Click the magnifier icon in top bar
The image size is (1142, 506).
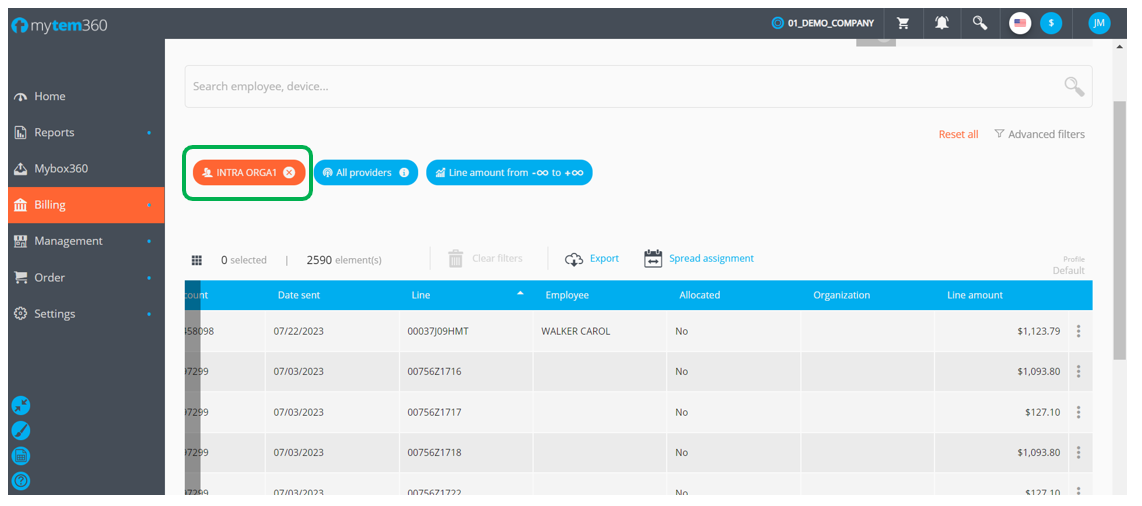point(980,23)
